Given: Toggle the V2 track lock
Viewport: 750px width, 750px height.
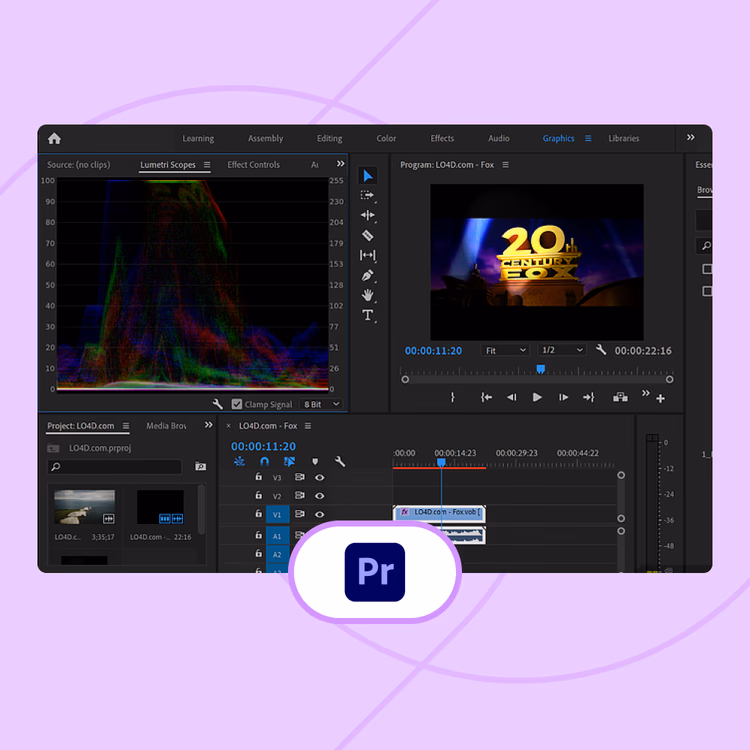Looking at the screenshot, I should 259,496.
